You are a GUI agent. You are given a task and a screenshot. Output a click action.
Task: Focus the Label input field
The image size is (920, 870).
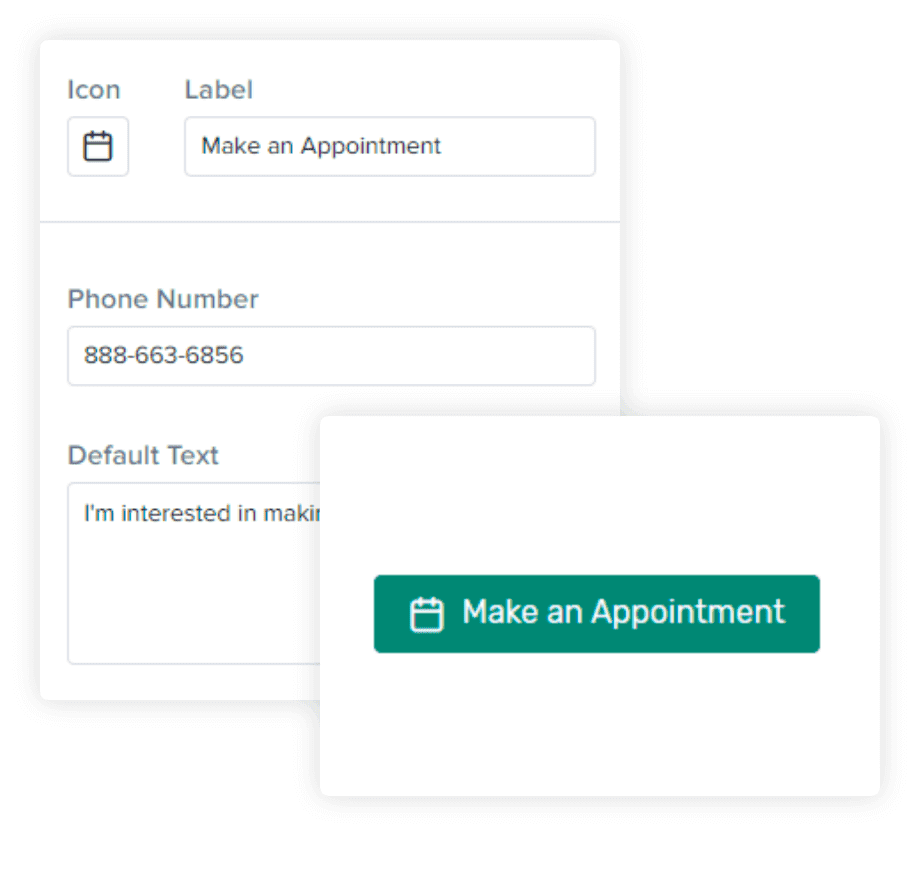(390, 146)
